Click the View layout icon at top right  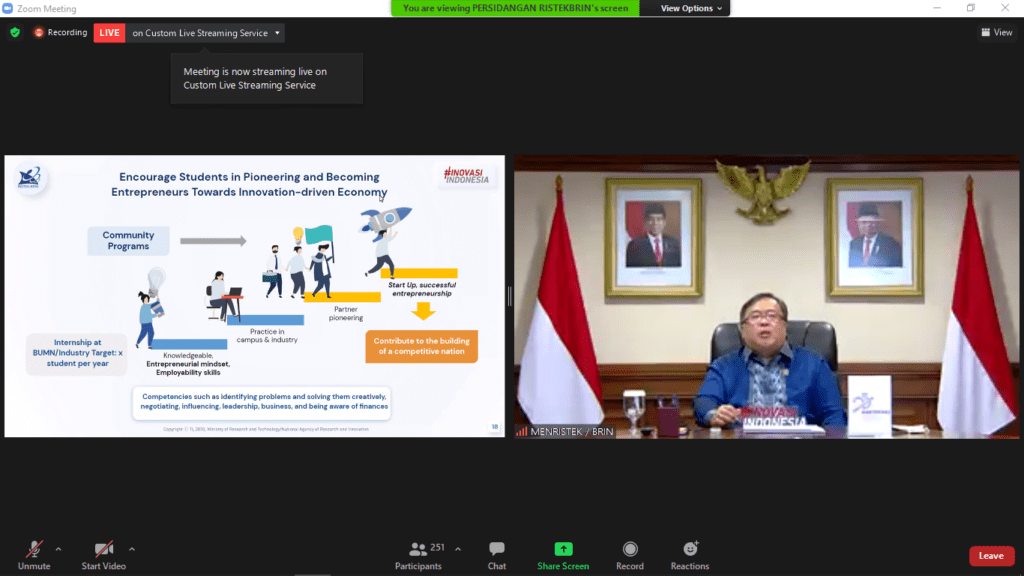996,32
